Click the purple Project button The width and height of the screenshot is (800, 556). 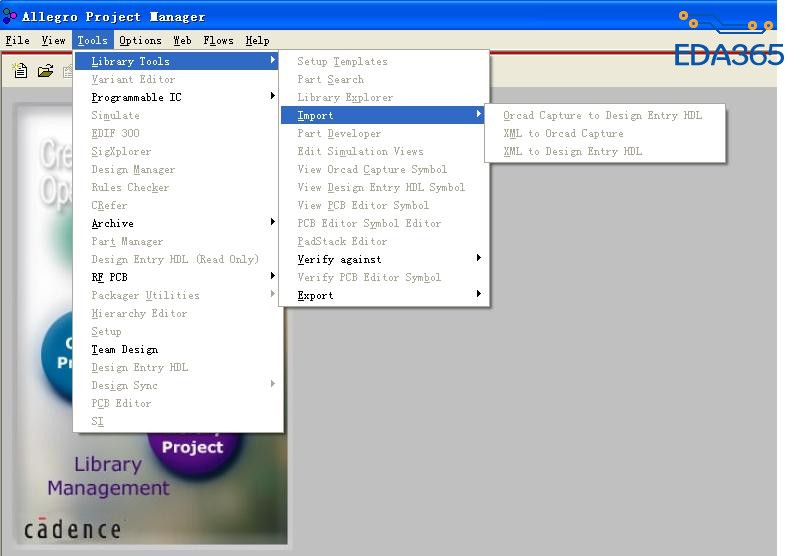click(193, 450)
